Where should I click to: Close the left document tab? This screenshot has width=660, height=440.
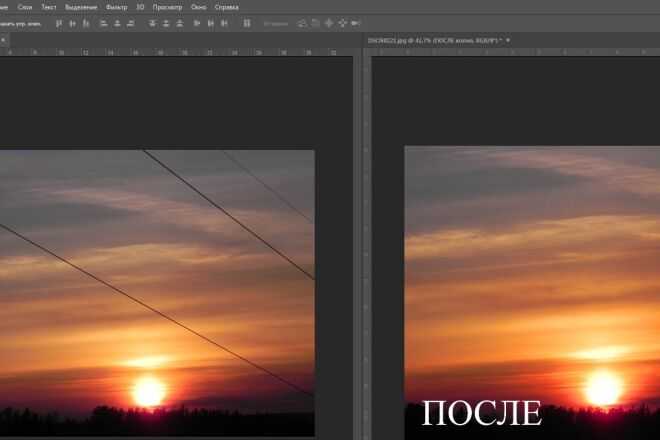(3, 40)
